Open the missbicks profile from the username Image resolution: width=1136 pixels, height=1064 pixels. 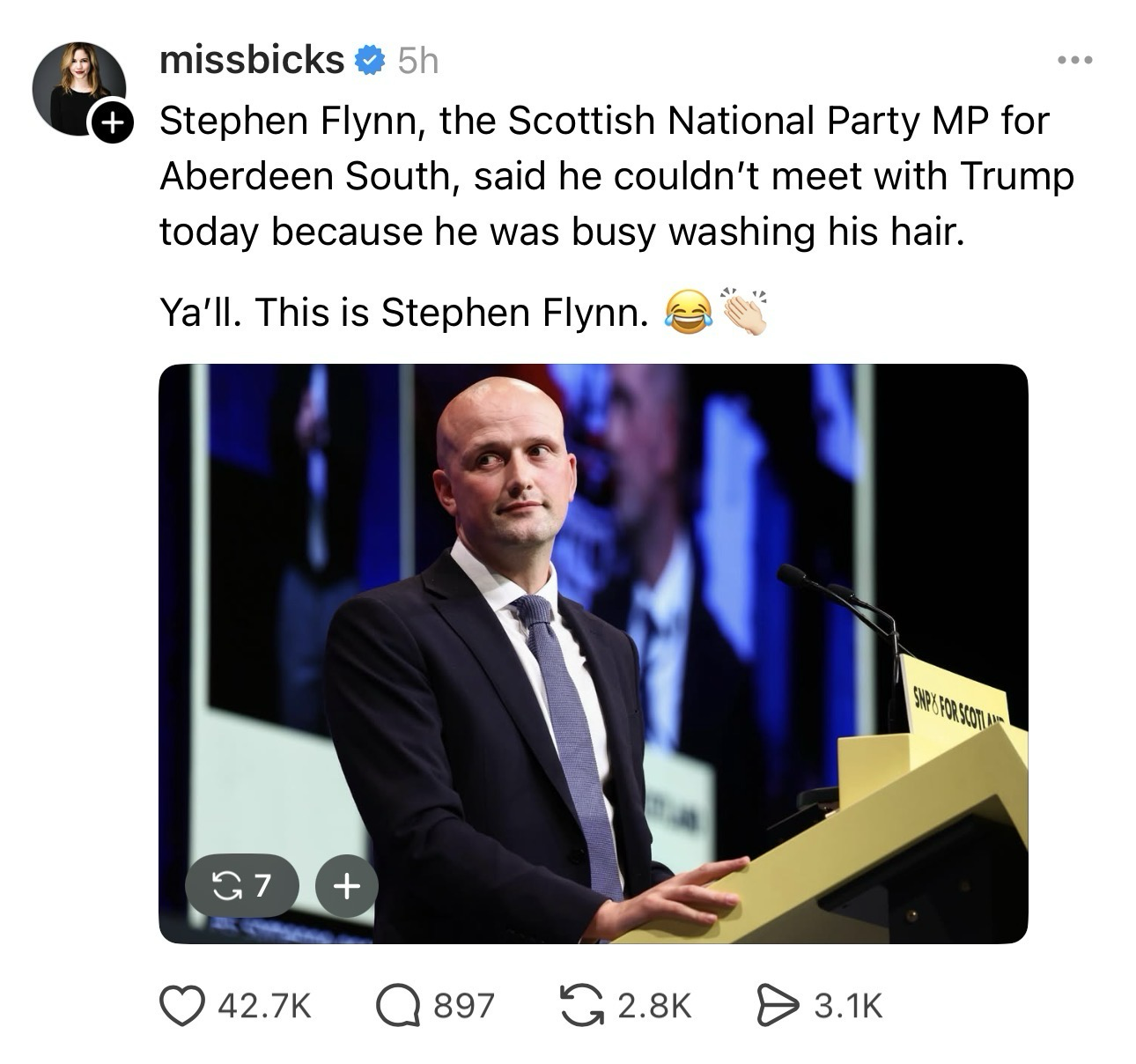(x=252, y=60)
